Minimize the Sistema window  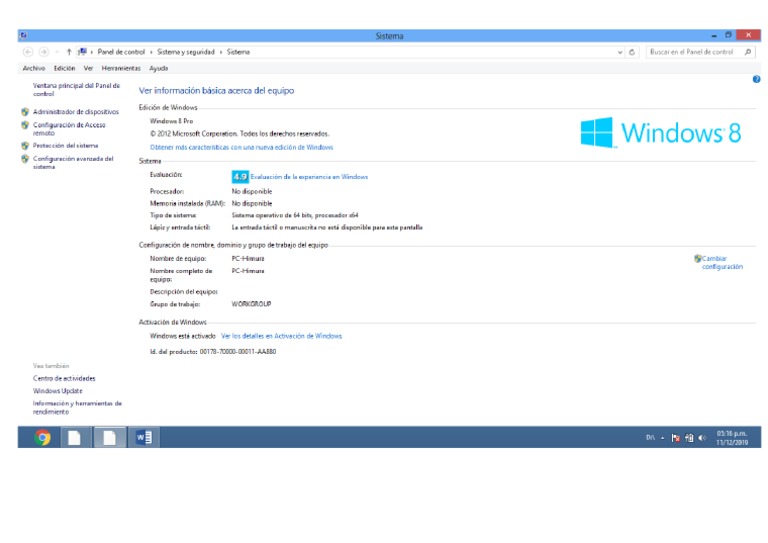coord(714,35)
